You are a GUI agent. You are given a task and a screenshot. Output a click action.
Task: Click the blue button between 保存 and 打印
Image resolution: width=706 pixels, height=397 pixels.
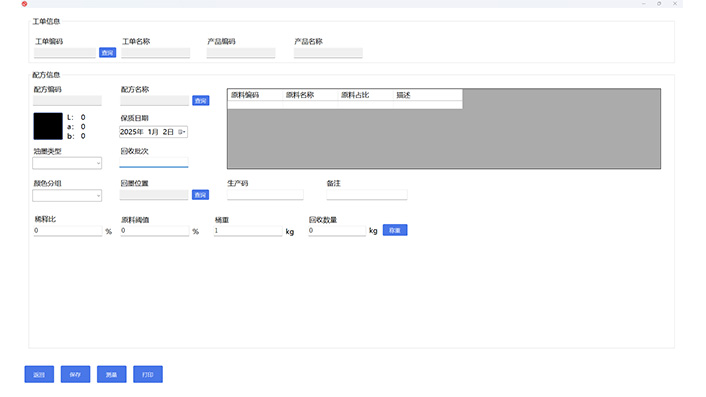(112, 374)
